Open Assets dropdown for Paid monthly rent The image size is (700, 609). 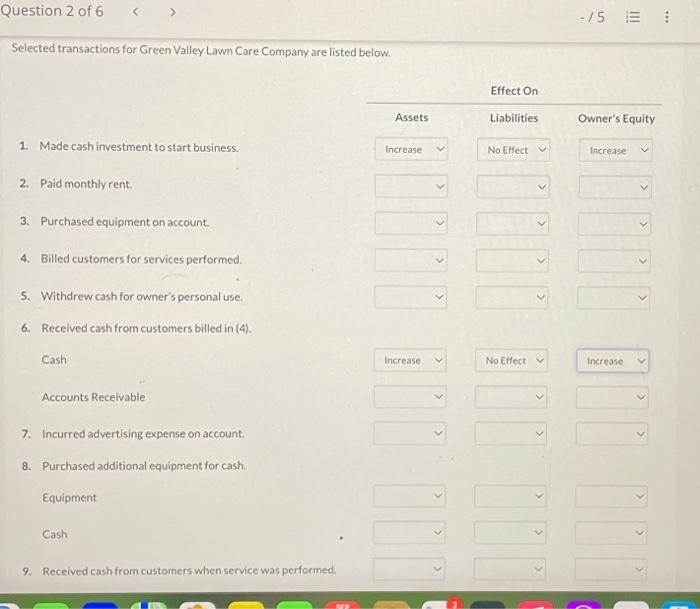411,186
